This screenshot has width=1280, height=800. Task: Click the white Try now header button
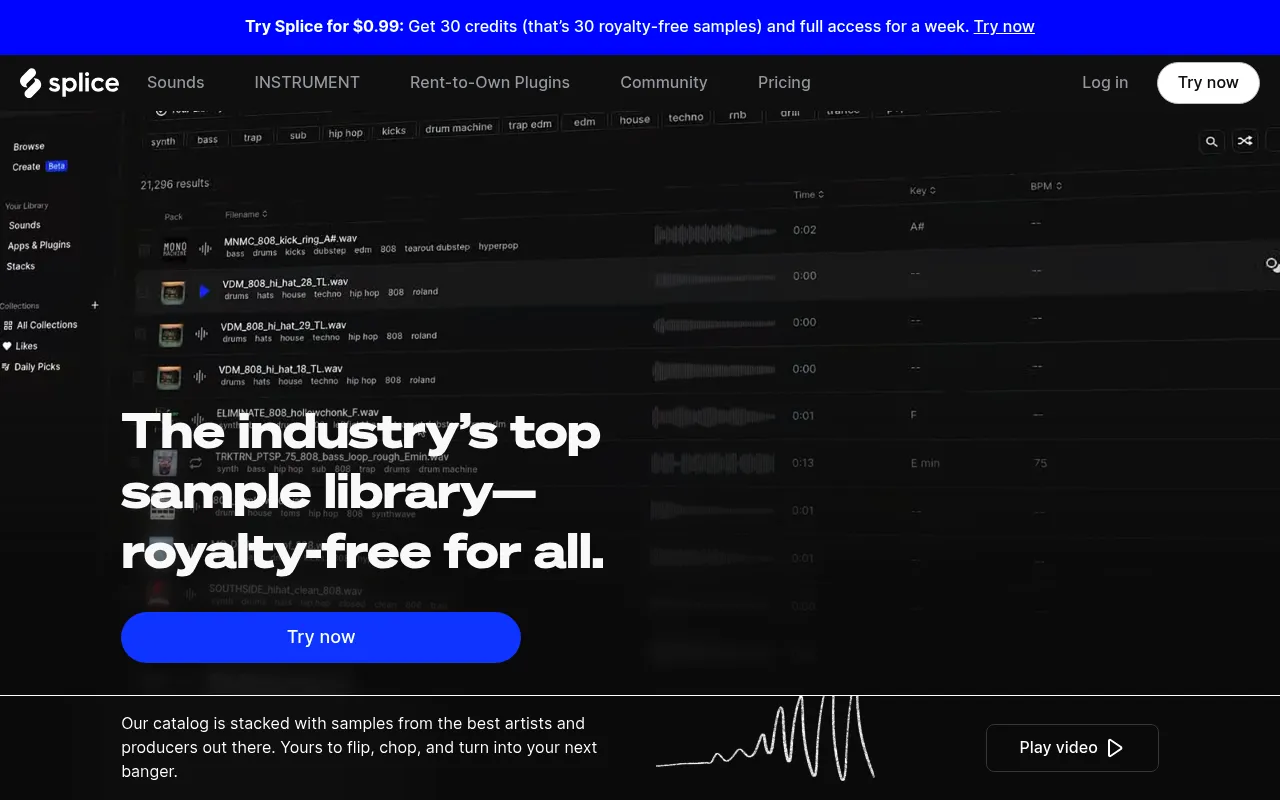point(1208,82)
